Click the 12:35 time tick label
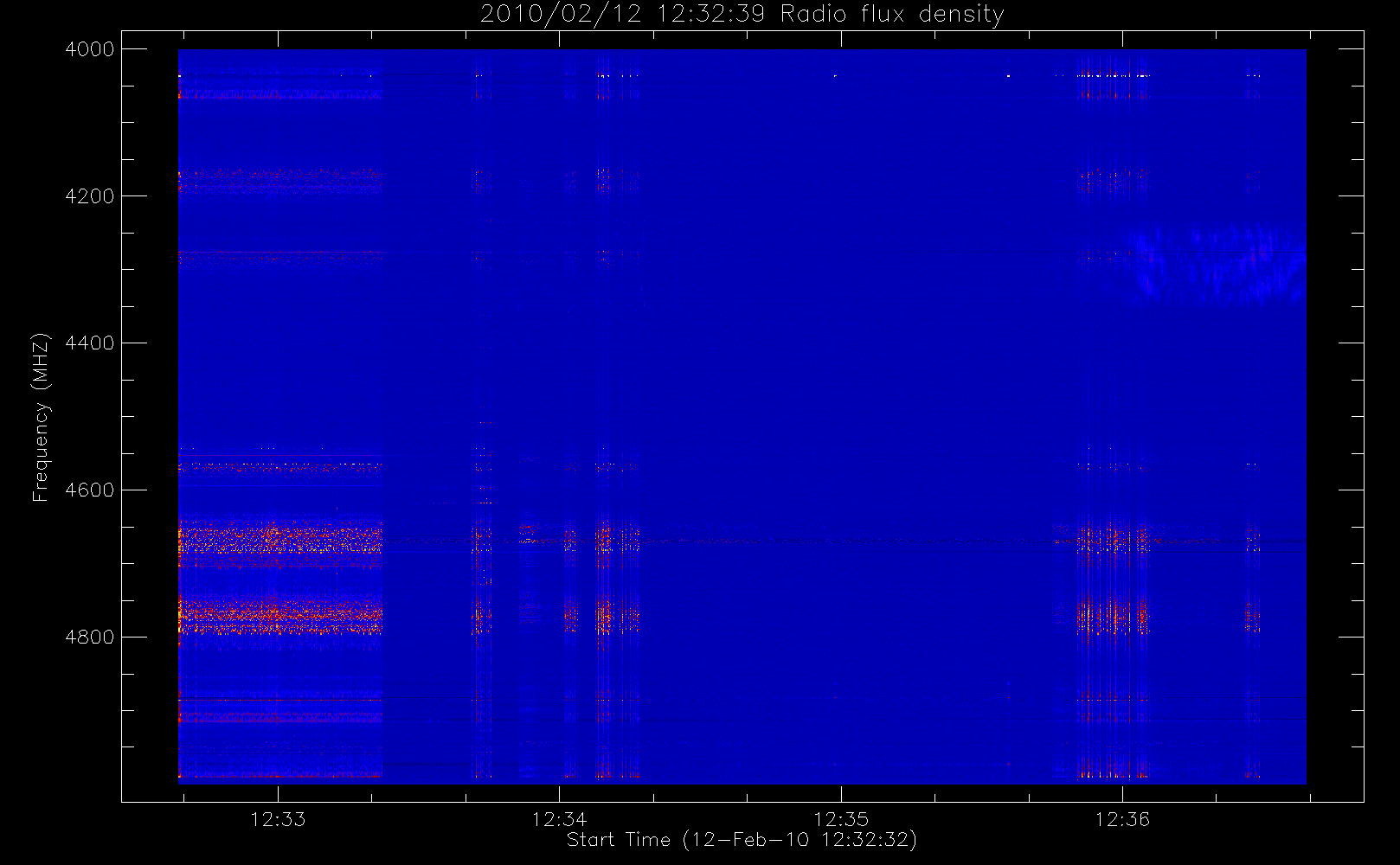This screenshot has width=1400, height=865. (x=841, y=819)
